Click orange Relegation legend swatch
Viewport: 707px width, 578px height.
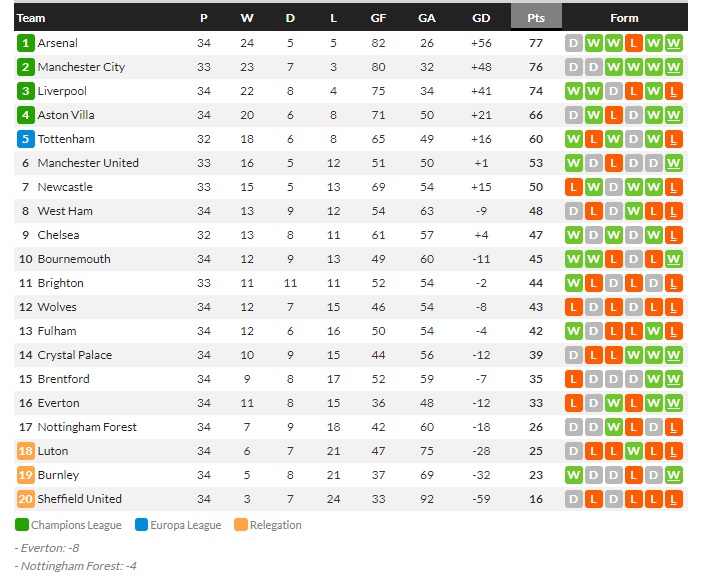[x=241, y=525]
